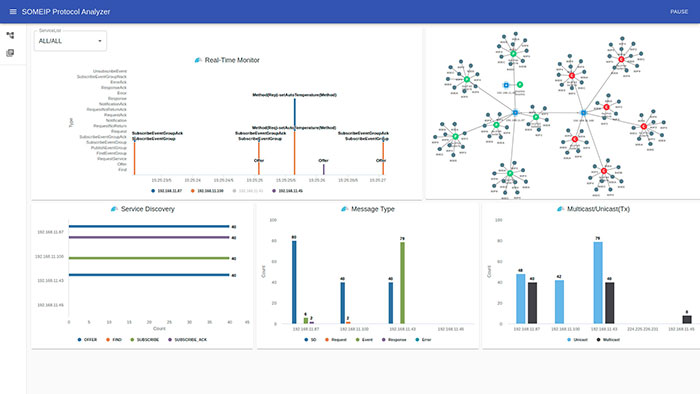Click the Service Discovery title icon
Viewport: 700px width, 394px height.
[x=114, y=209]
